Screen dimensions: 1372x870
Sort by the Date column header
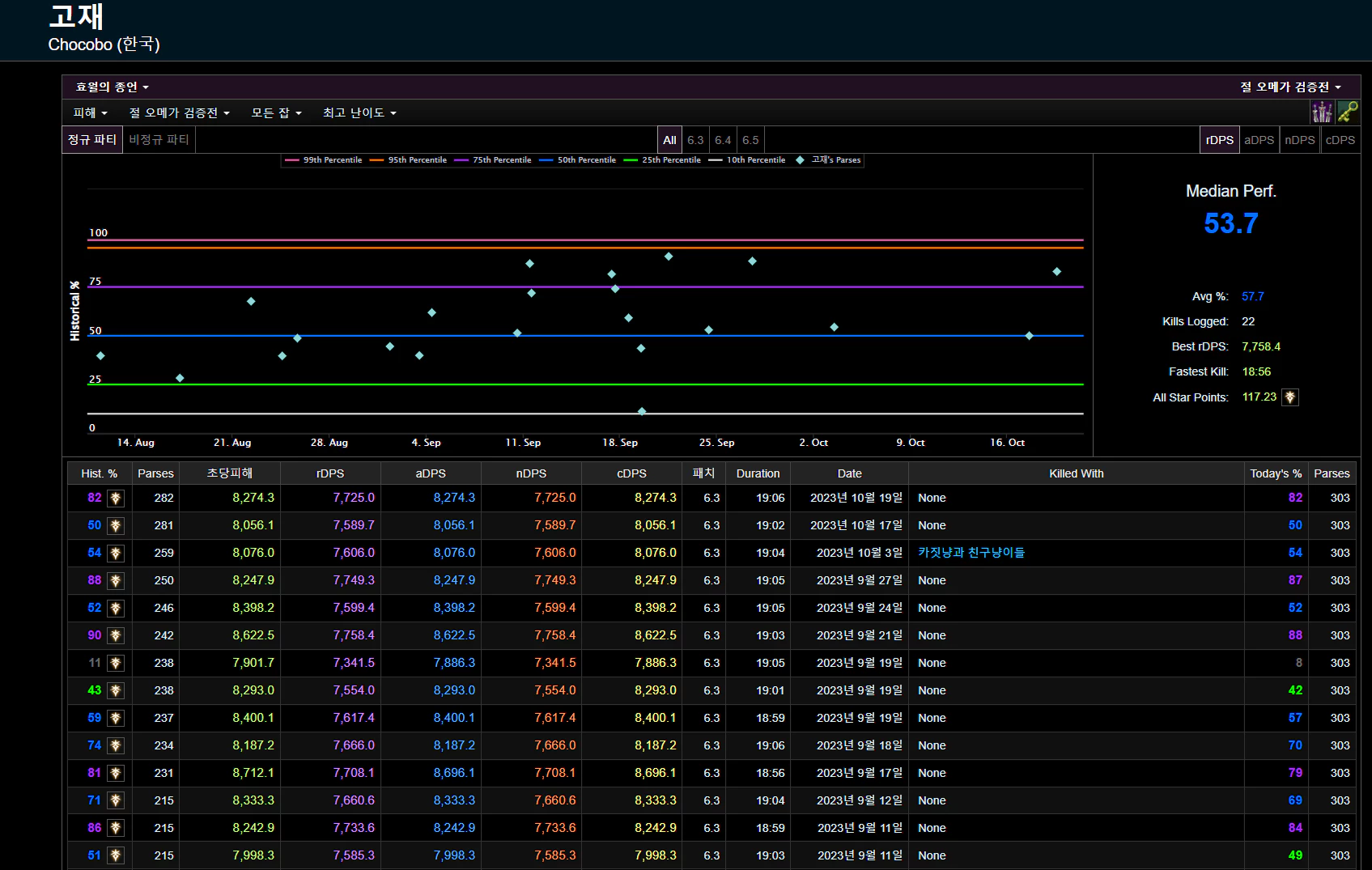click(x=849, y=473)
